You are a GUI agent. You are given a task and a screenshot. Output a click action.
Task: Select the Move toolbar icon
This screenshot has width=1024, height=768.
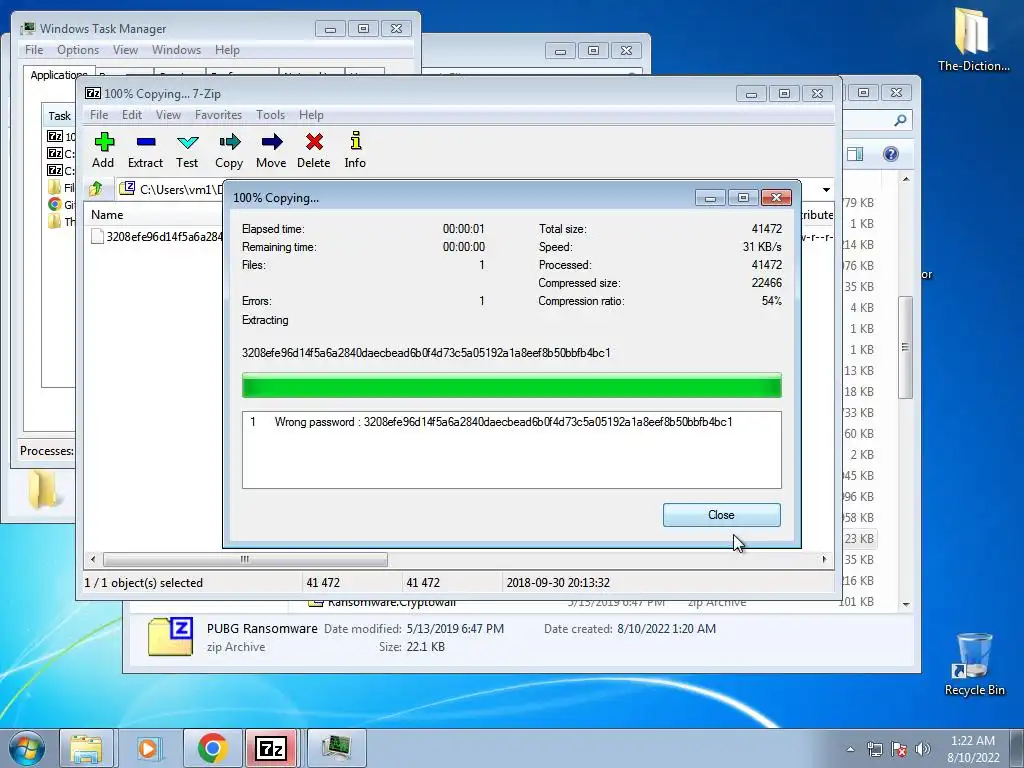[271, 150]
